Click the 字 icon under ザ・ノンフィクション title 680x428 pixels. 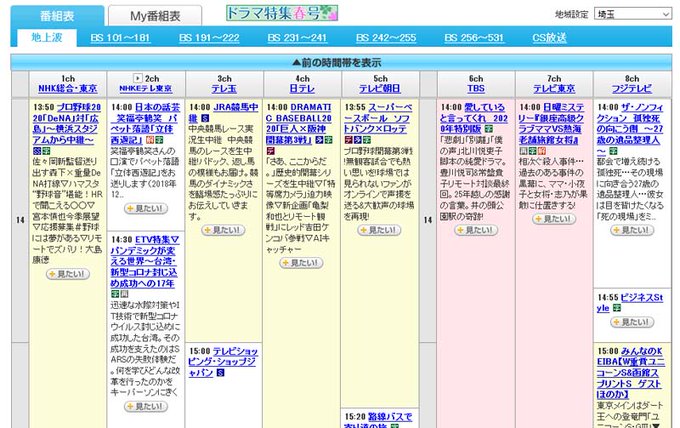pos(613,151)
